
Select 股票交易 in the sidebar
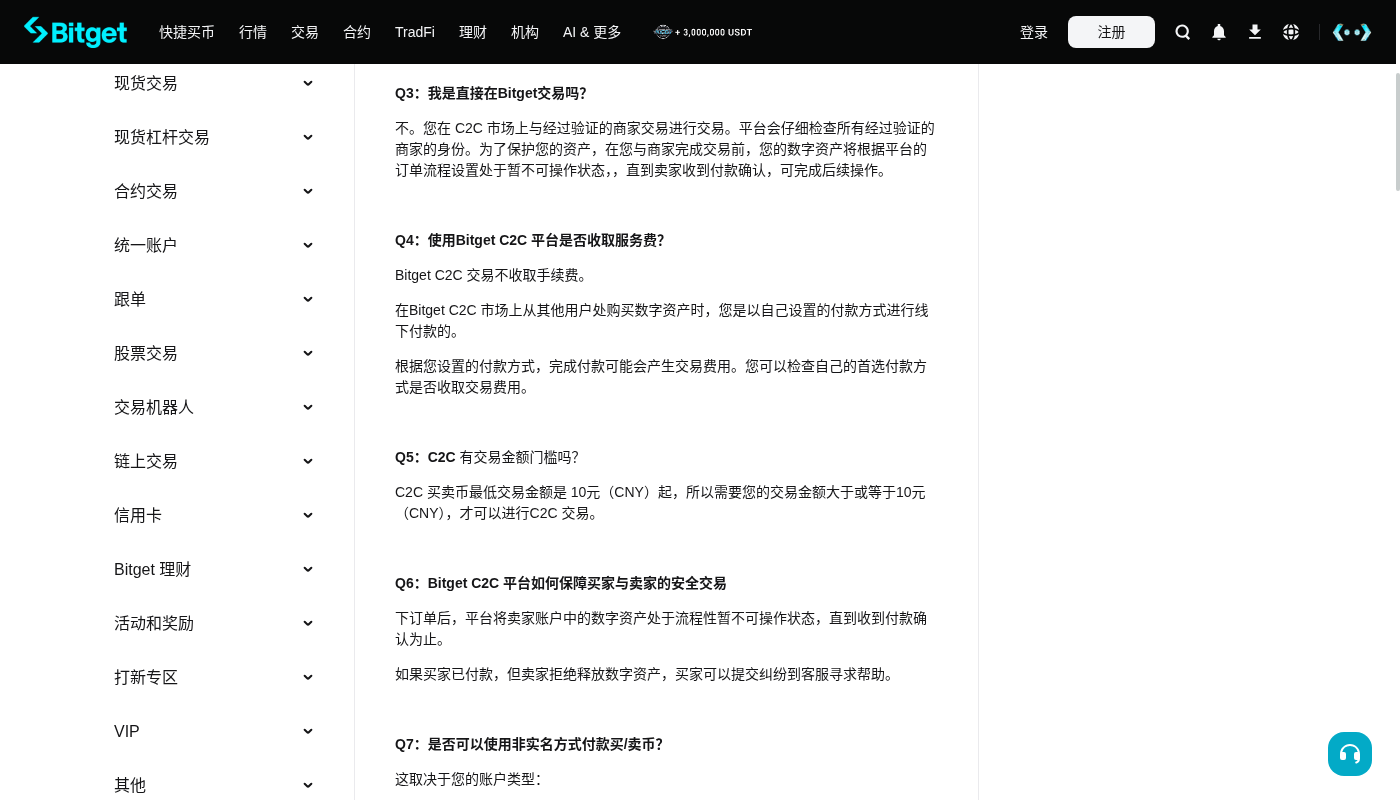coord(146,353)
